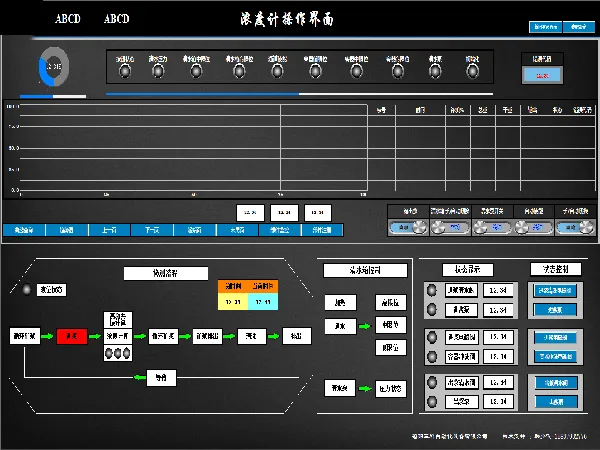Click the circular blue gauge at top left

[54, 68]
